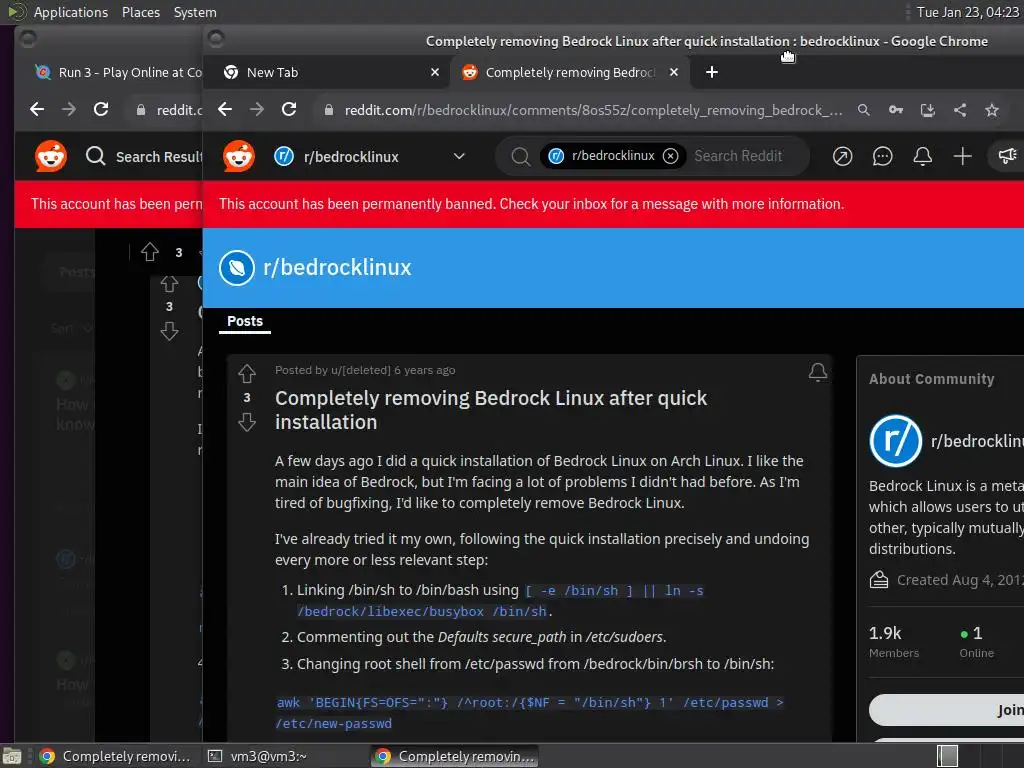Screen dimensions: 1024x768
Task: Select the Posts tab in r/bedrocklinux
Action: 245,321
